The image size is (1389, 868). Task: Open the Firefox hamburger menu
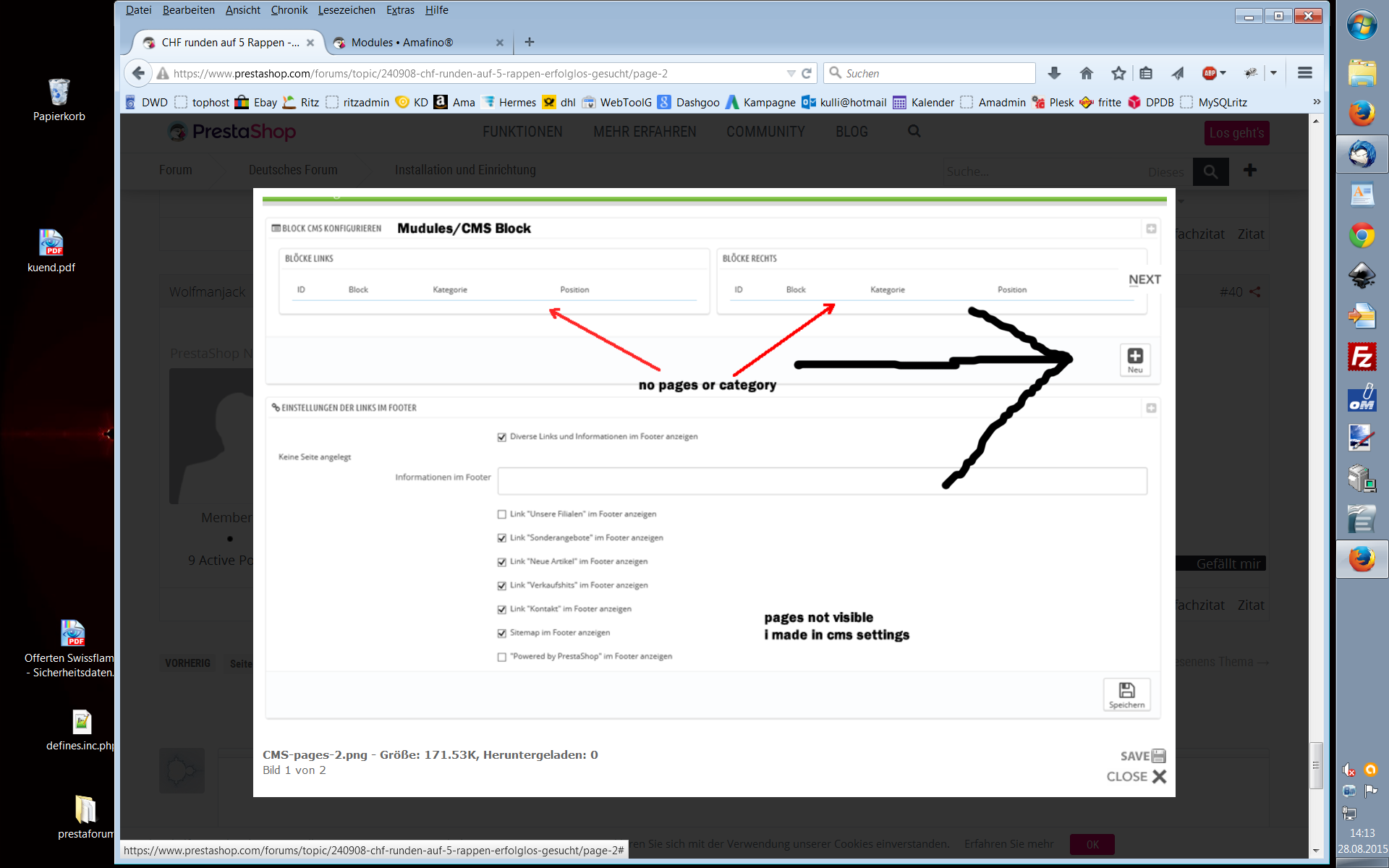(x=1305, y=73)
